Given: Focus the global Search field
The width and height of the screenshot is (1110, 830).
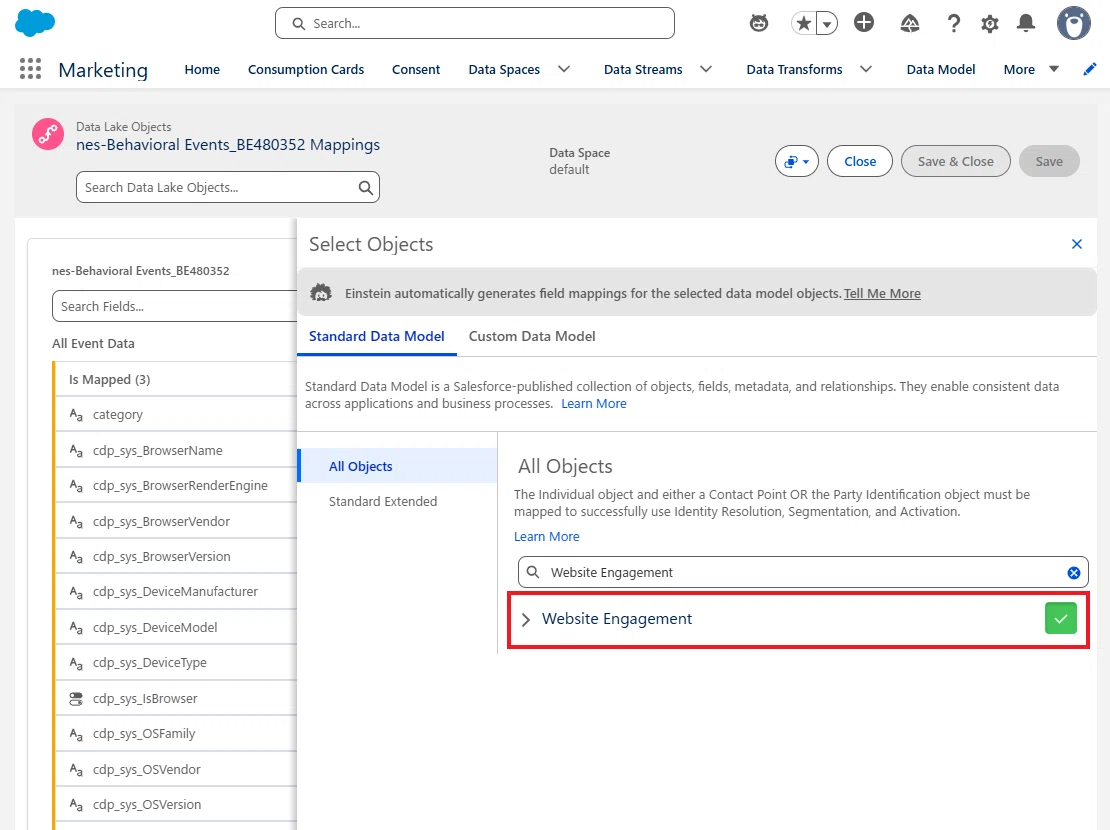Looking at the screenshot, I should pyautogui.click(x=474, y=23).
